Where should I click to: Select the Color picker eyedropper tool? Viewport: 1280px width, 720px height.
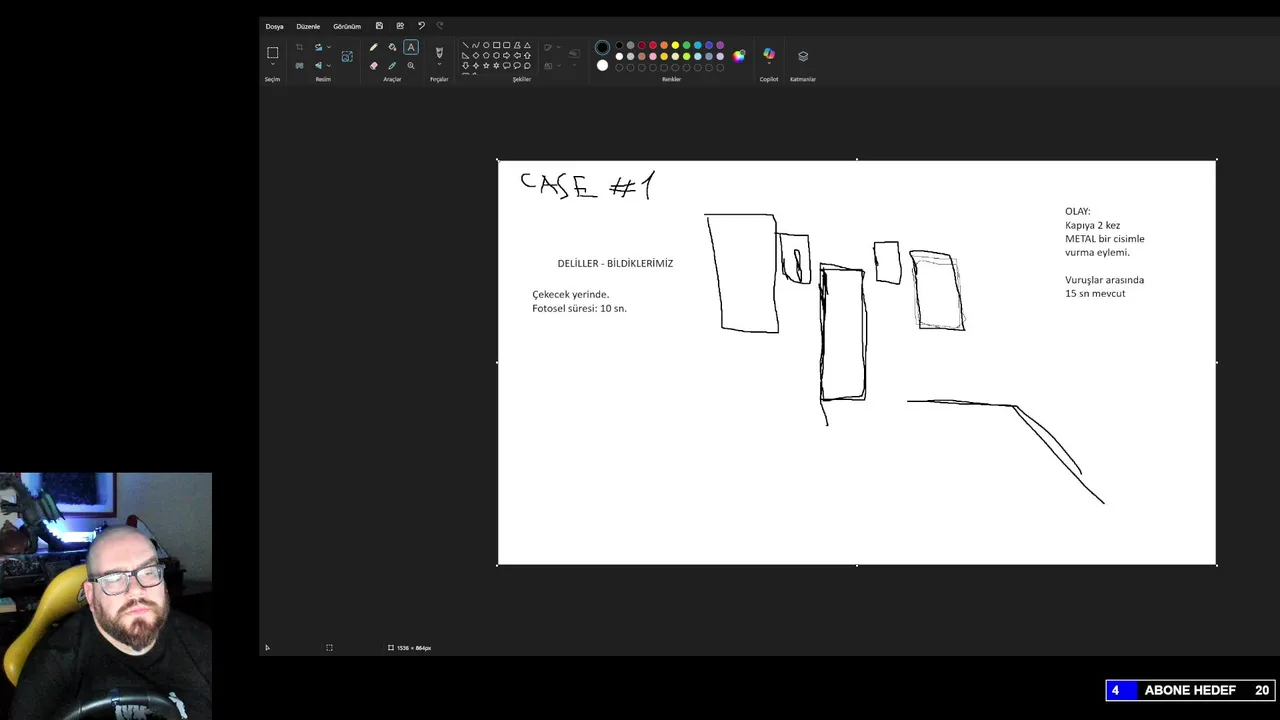[x=392, y=66]
